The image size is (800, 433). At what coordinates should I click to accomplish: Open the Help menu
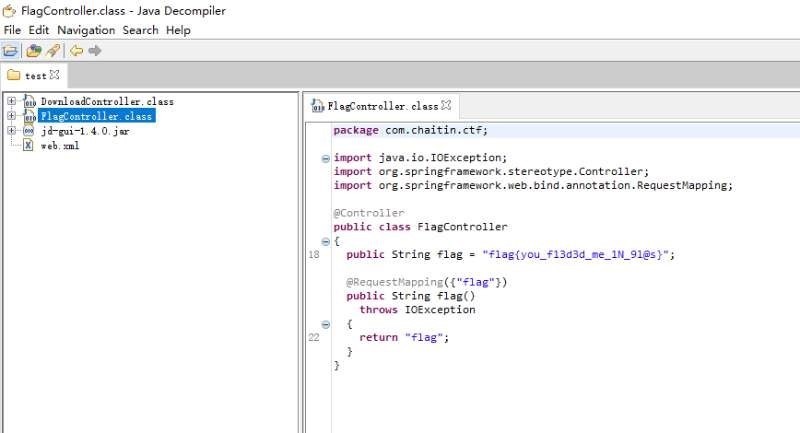178,30
